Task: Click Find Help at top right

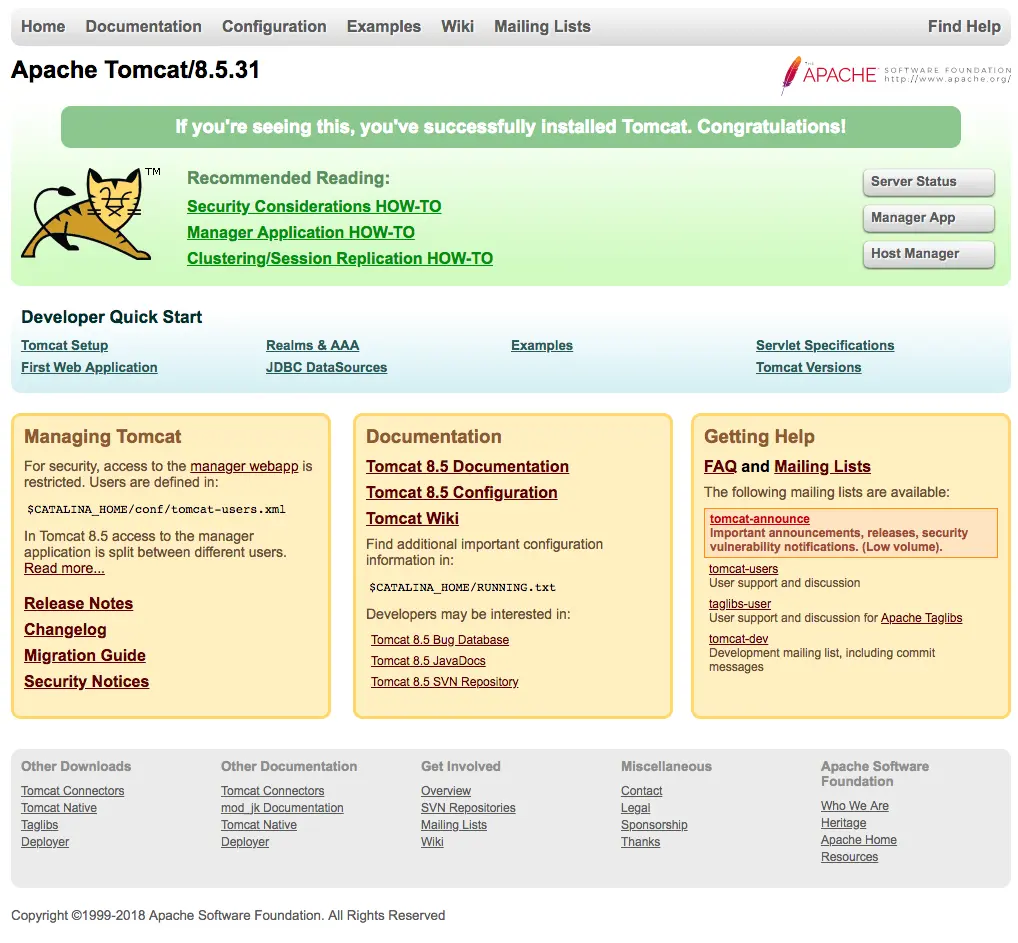Action: pos(964,27)
